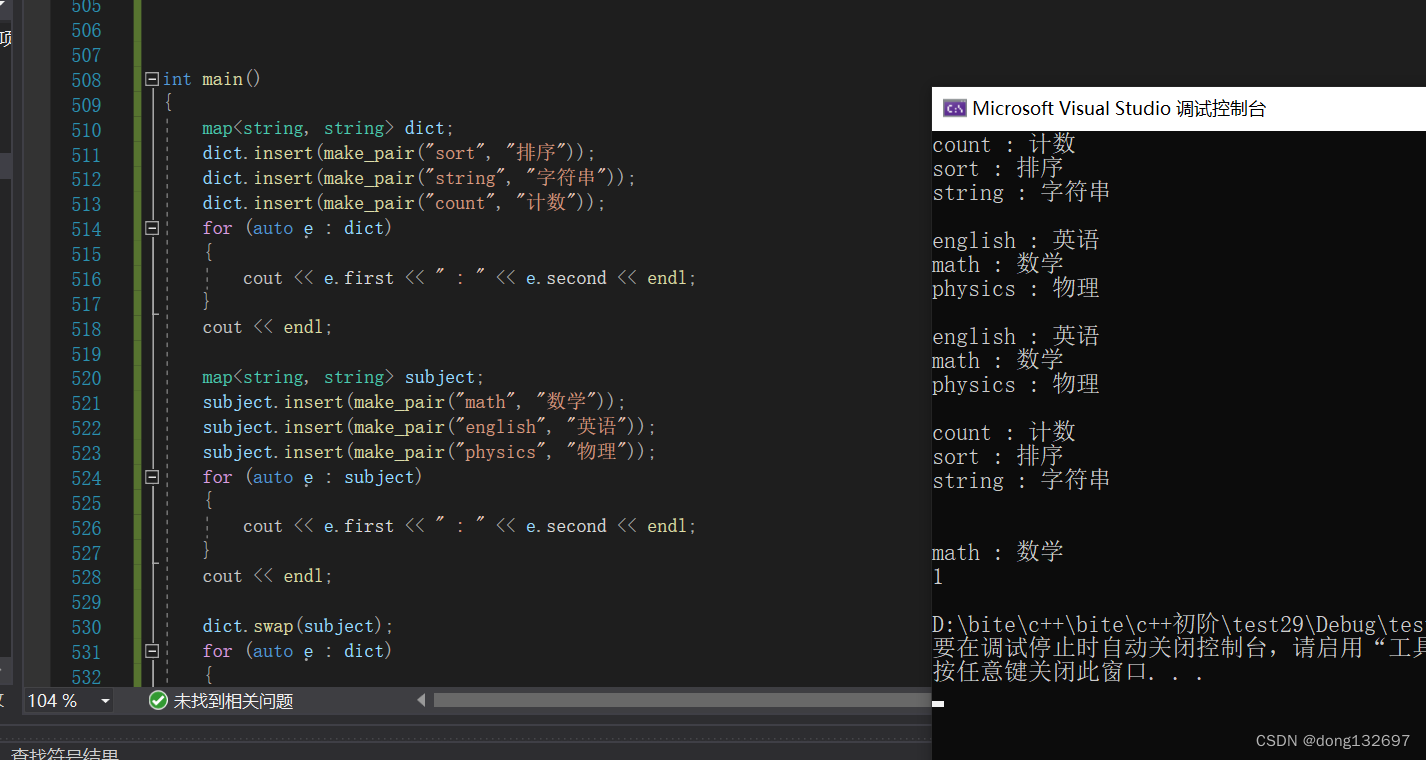Collapse the for loop at line 531
Image resolution: width=1426 pixels, height=760 pixels.
pos(152,651)
